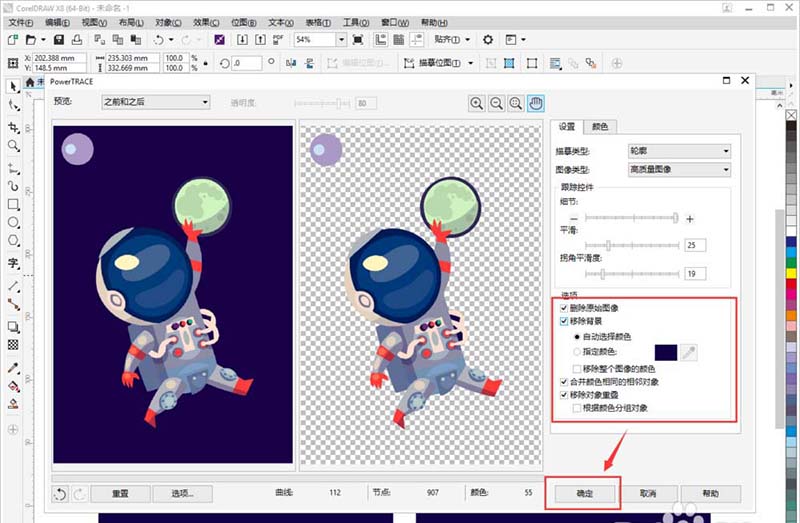Expand the Open folder dropdown arrow
The height and width of the screenshot is (523, 800).
43,39
